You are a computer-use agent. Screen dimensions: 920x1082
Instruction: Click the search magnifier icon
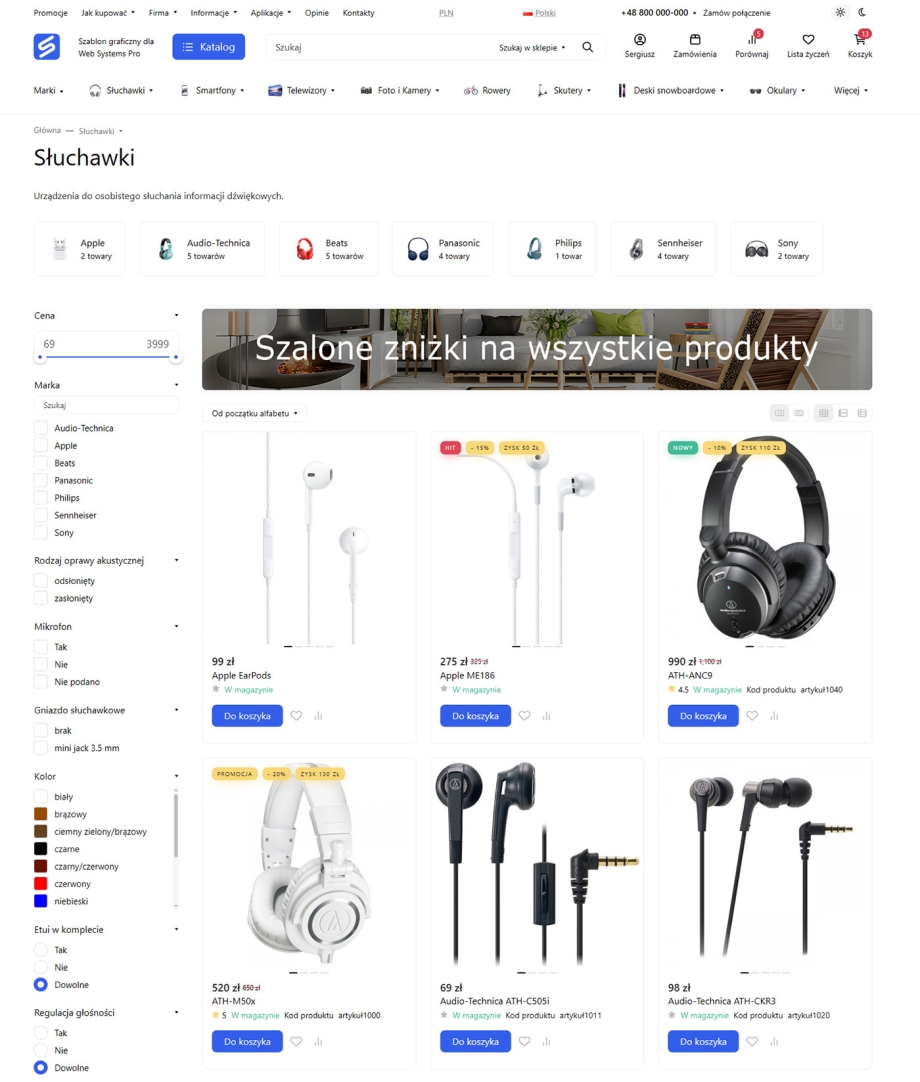[587, 47]
